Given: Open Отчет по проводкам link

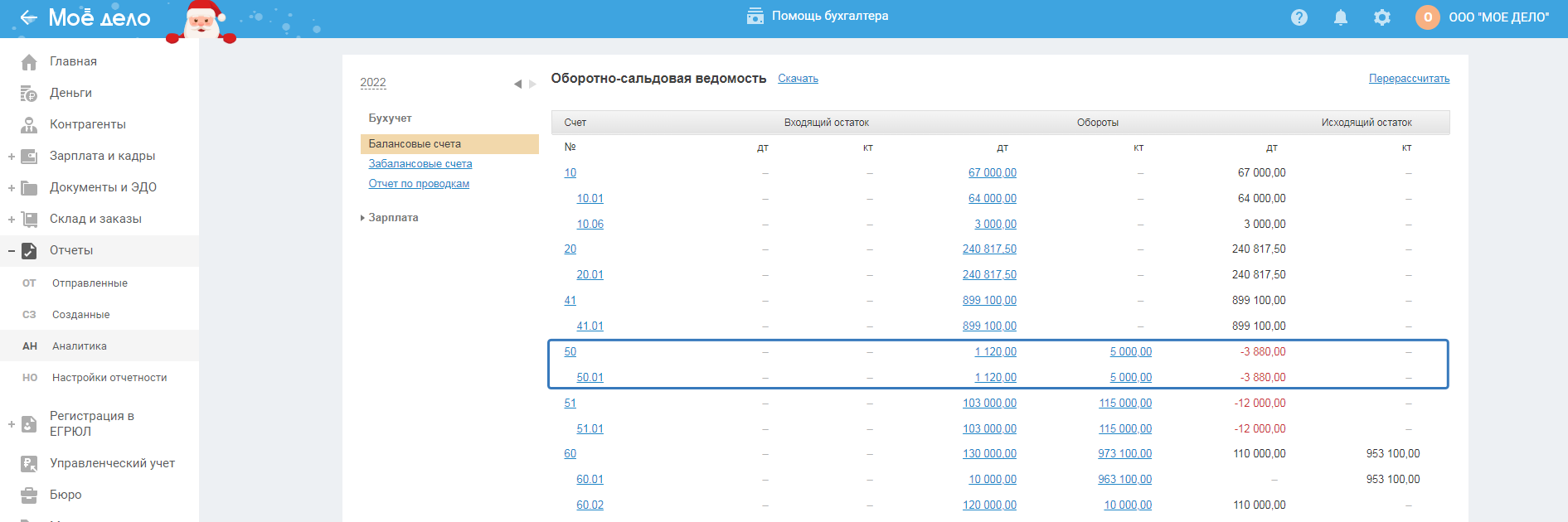Looking at the screenshot, I should (x=419, y=184).
